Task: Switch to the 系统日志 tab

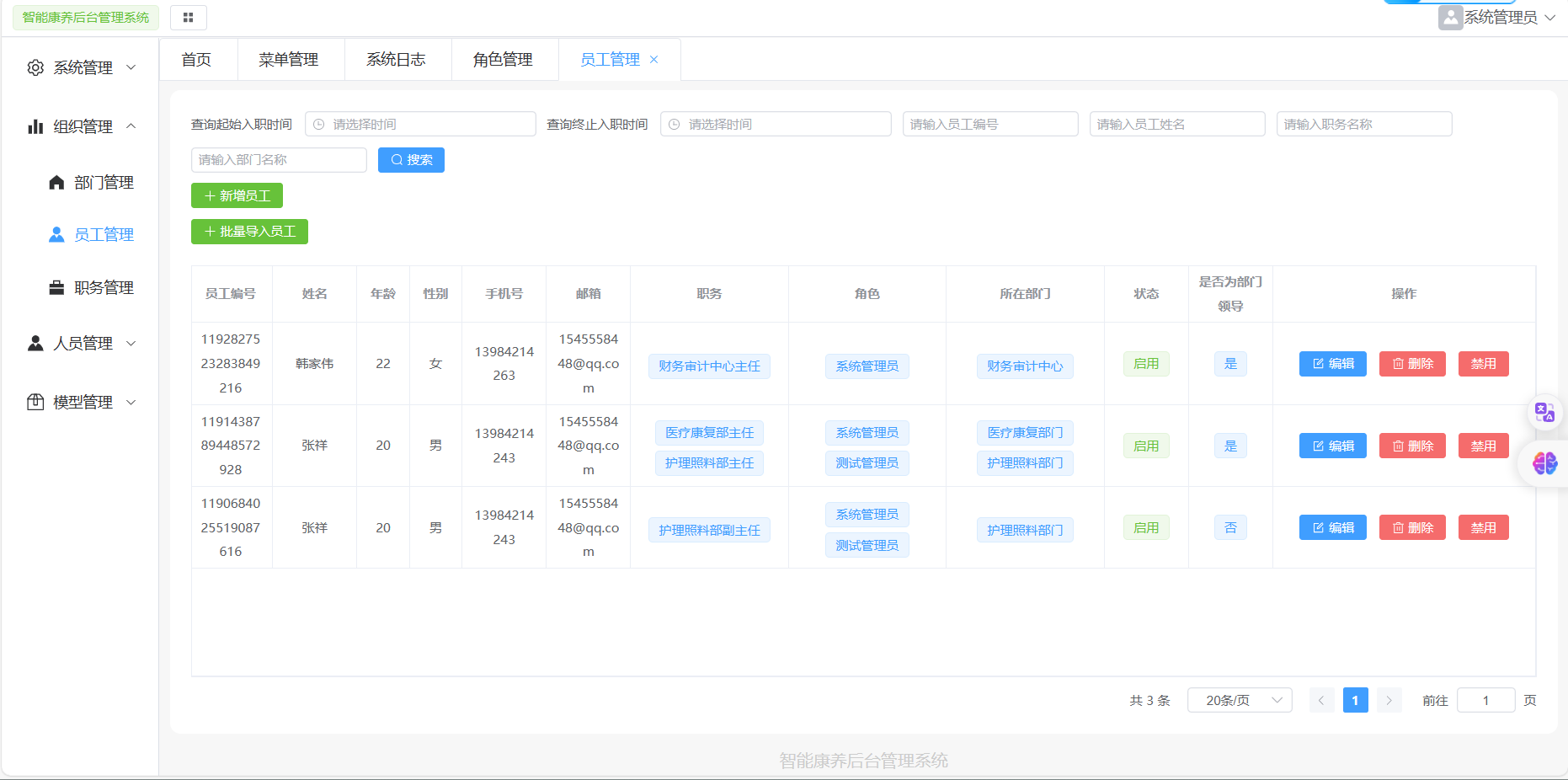Action: [396, 60]
